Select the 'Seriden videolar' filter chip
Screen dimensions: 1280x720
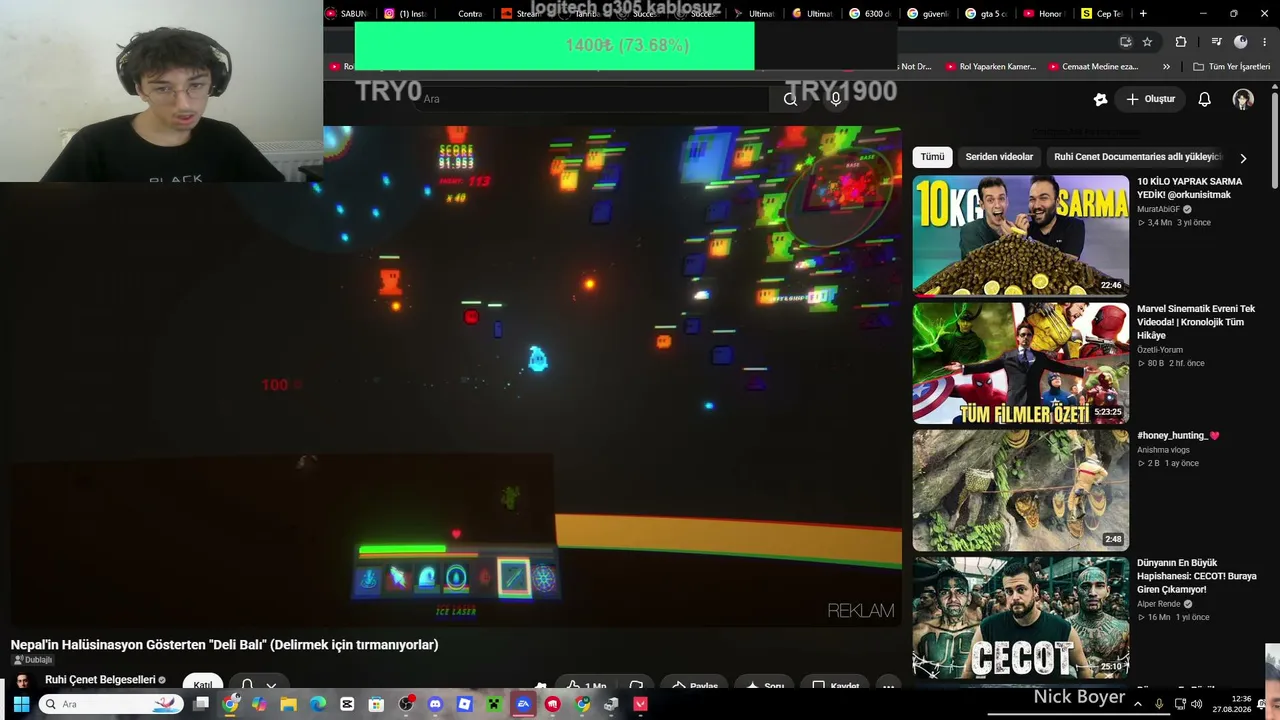[x=999, y=157]
